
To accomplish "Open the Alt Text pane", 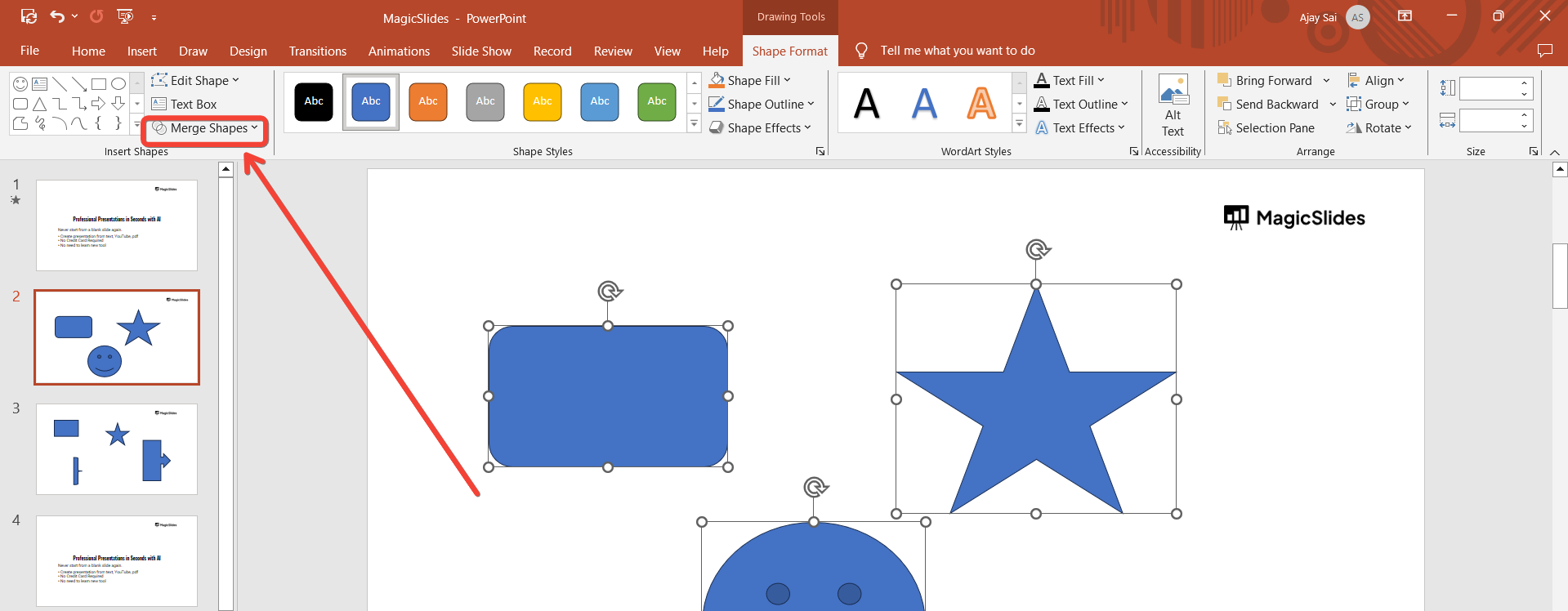I will click(x=1173, y=105).
